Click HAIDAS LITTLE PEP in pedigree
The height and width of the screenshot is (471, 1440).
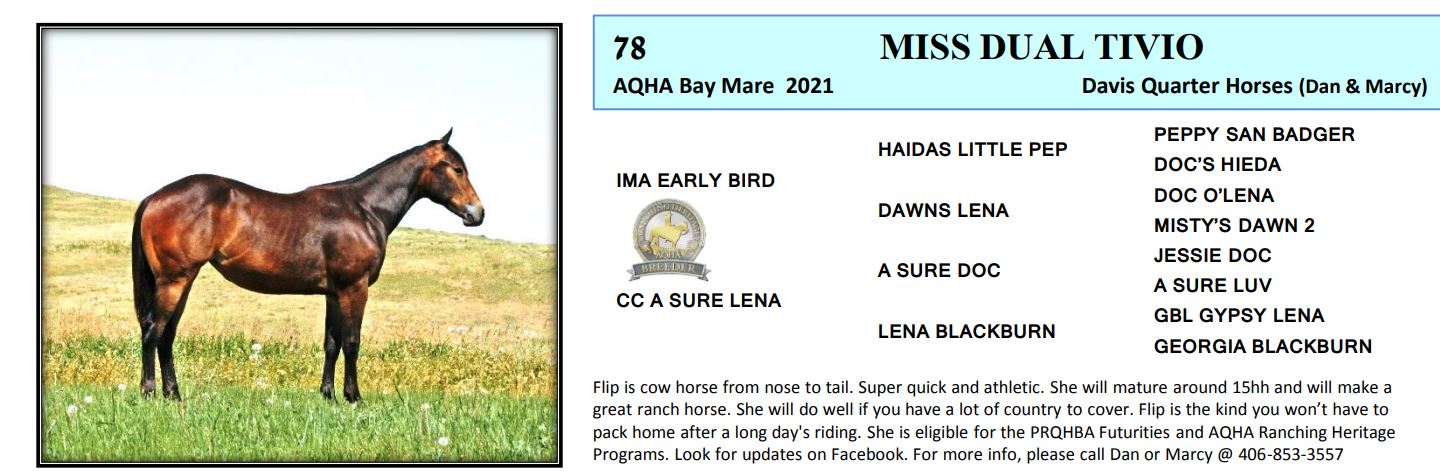coord(972,150)
